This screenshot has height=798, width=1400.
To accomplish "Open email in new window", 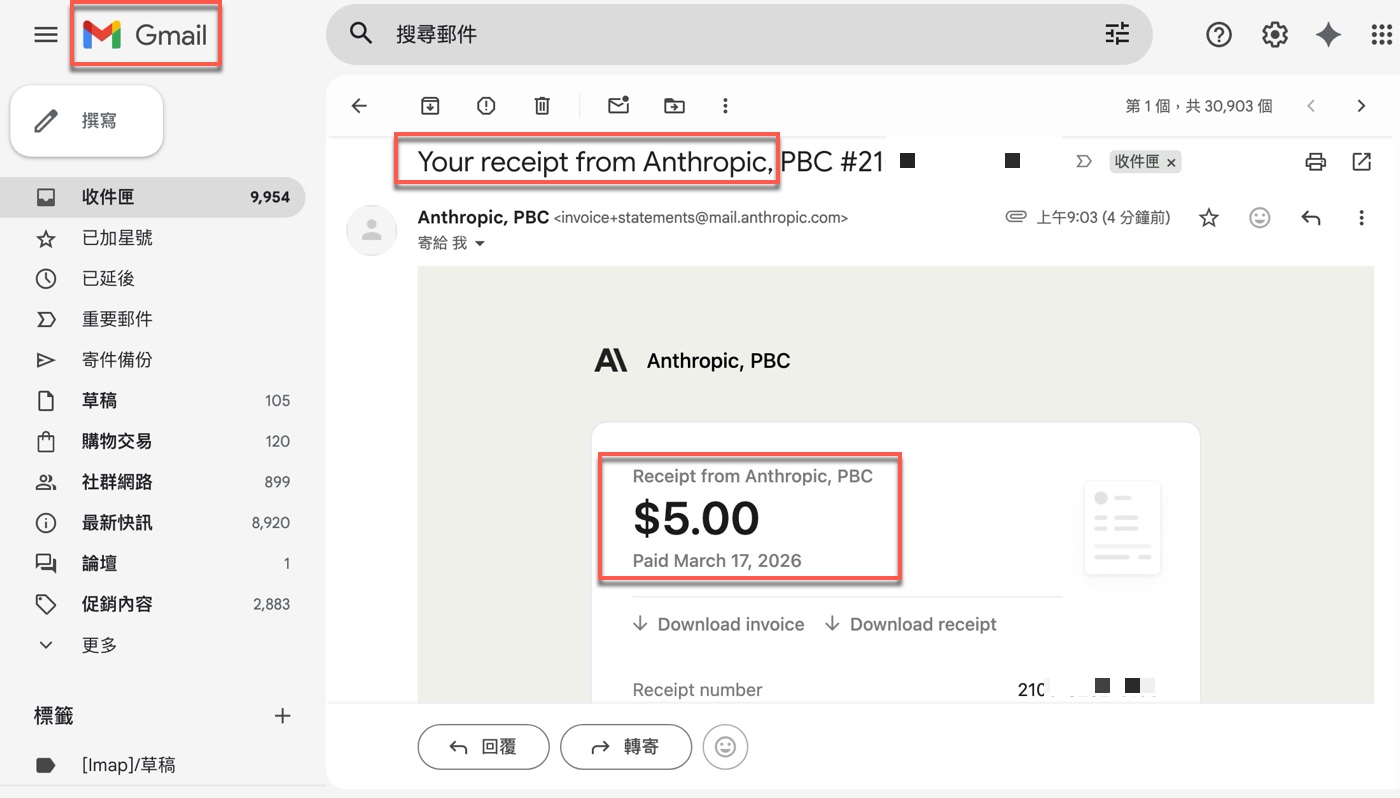I will (x=1362, y=162).
